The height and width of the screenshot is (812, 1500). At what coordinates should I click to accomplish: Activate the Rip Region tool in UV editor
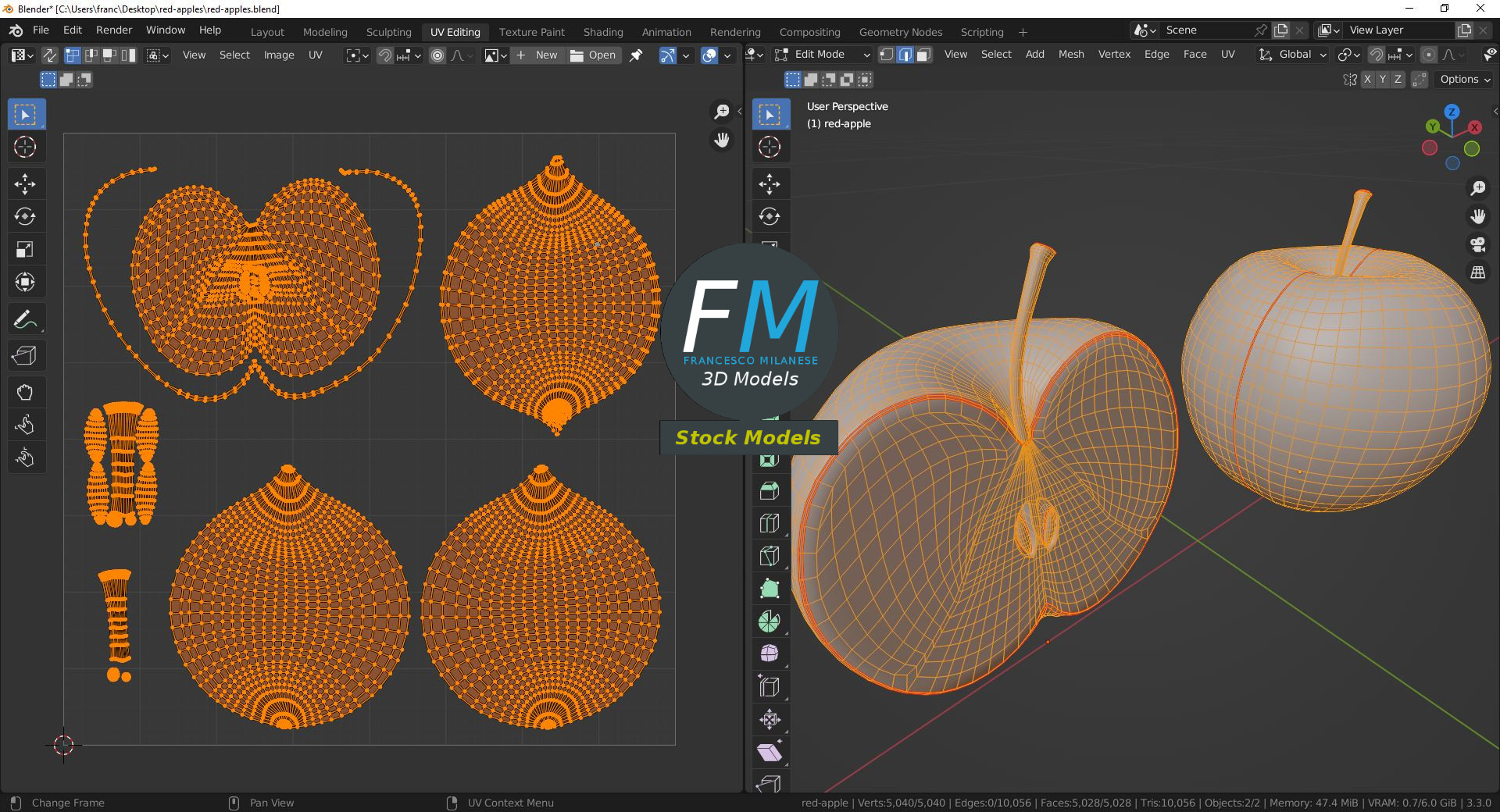click(x=25, y=356)
